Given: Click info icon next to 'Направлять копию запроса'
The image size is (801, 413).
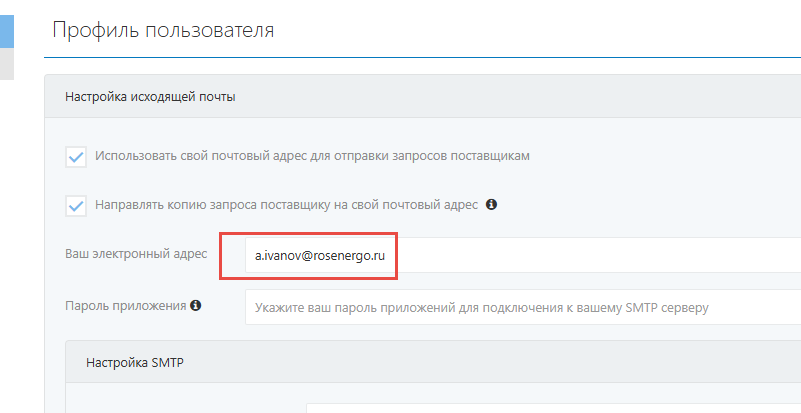Looking at the screenshot, I should point(491,204).
